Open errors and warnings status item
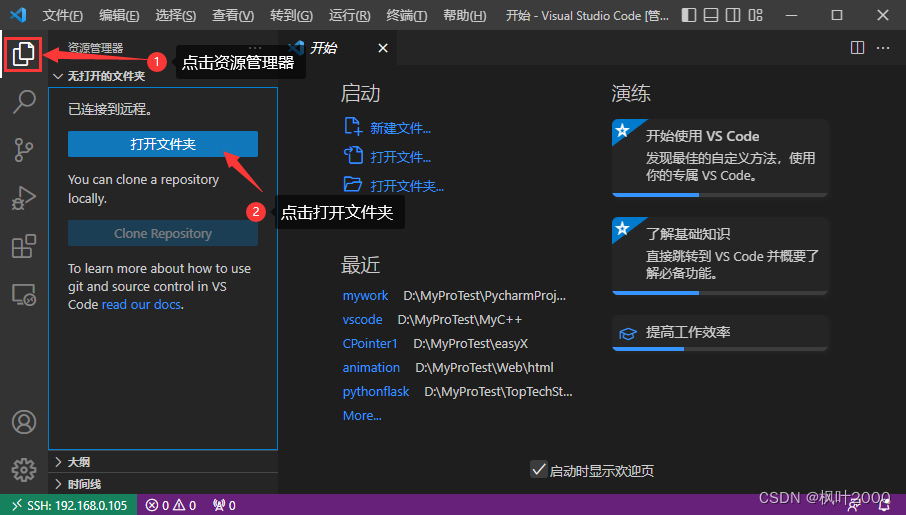The width and height of the screenshot is (906, 515). click(171, 505)
